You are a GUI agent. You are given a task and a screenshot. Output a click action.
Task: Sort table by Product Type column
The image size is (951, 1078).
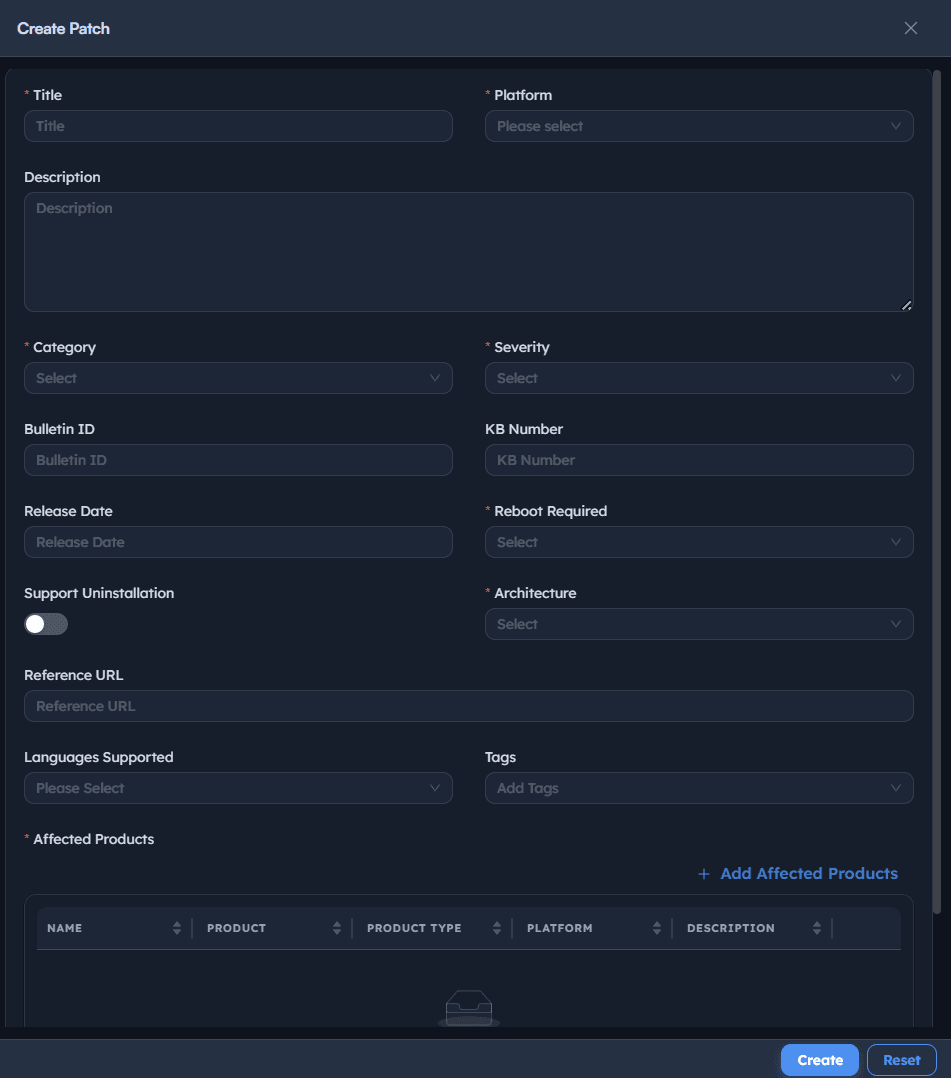click(496, 928)
